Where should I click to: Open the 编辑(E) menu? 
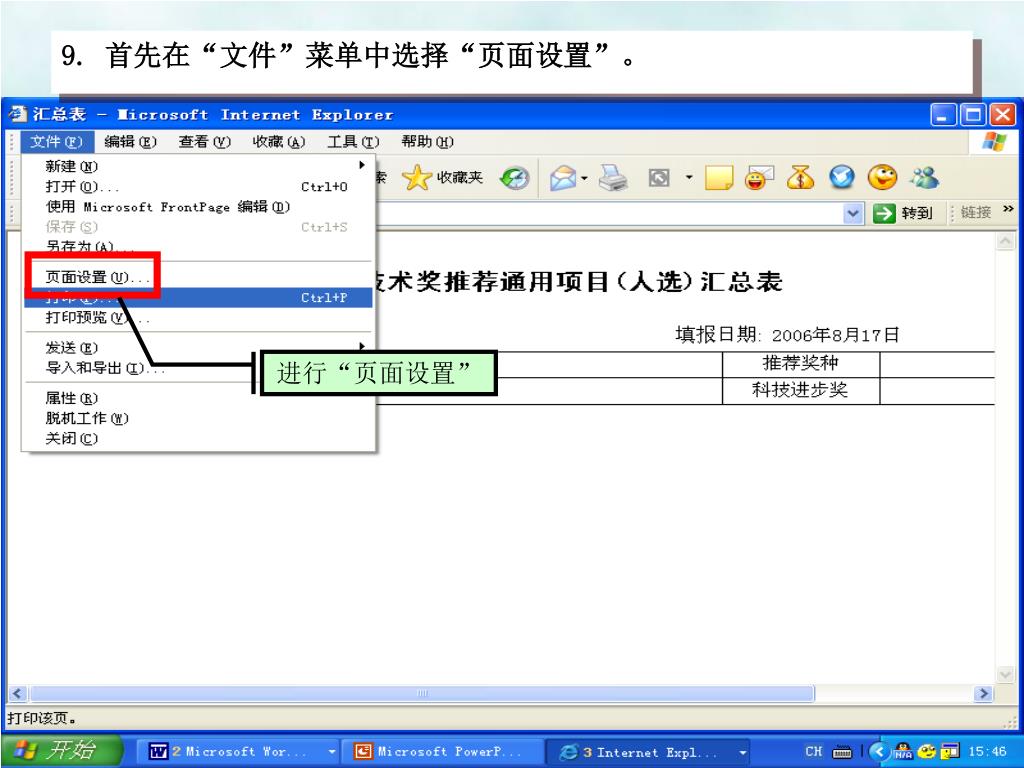pos(131,142)
